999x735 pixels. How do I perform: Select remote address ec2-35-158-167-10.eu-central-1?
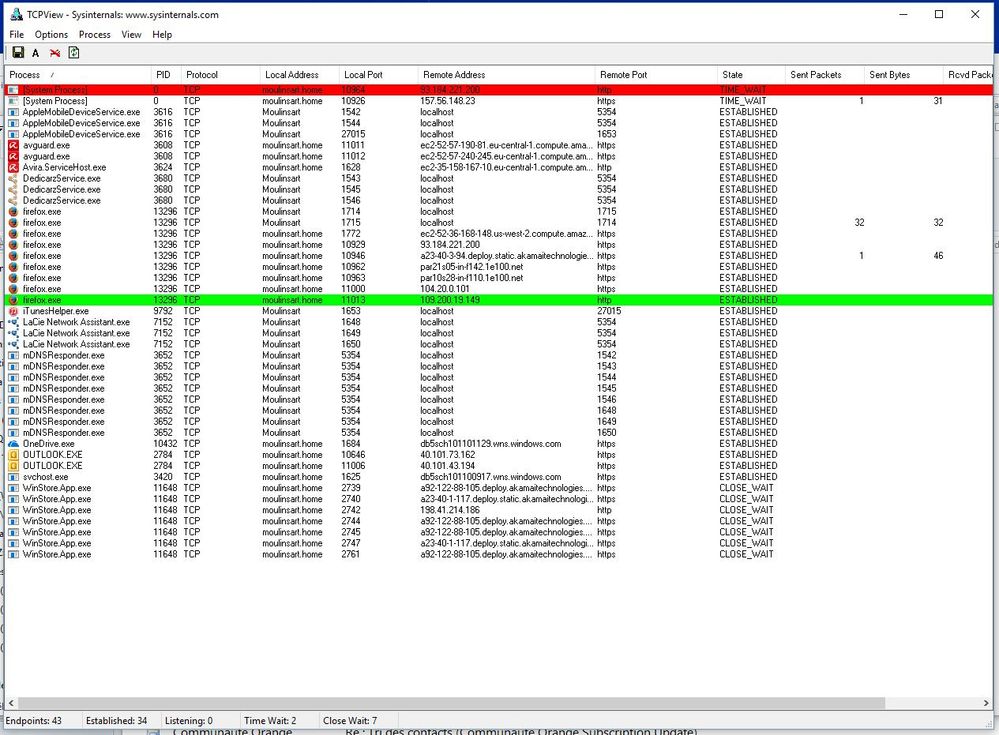point(507,168)
